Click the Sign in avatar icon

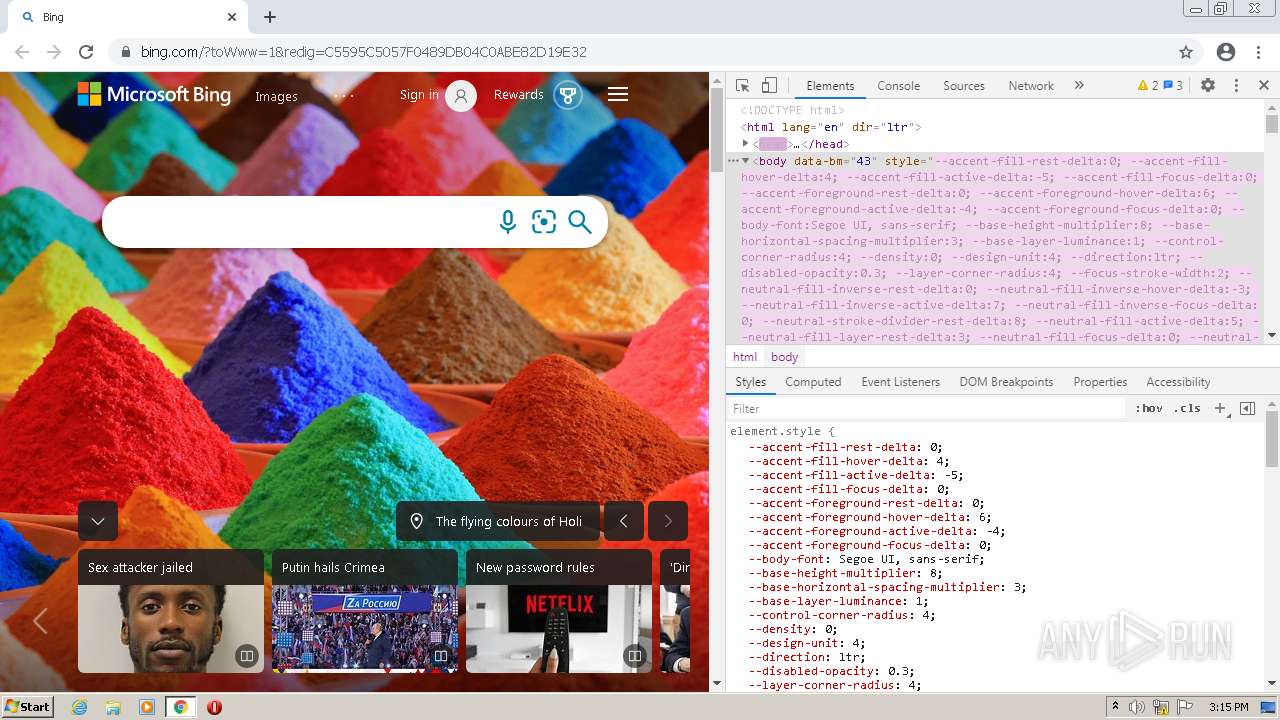point(461,96)
